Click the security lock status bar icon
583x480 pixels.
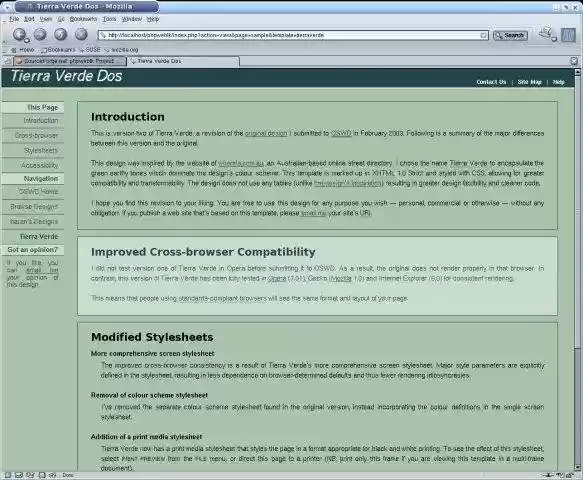tap(569, 475)
